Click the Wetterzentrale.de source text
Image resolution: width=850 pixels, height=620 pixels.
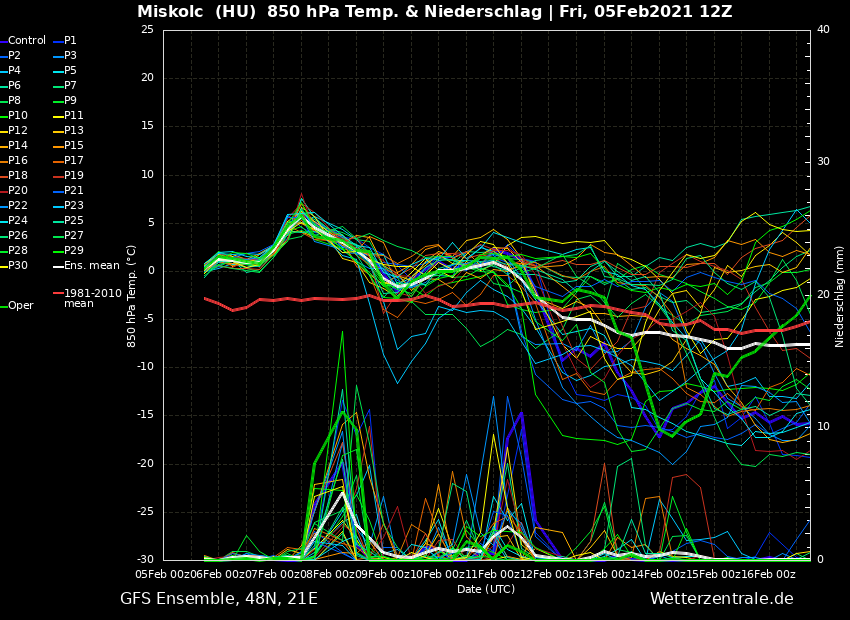721,599
